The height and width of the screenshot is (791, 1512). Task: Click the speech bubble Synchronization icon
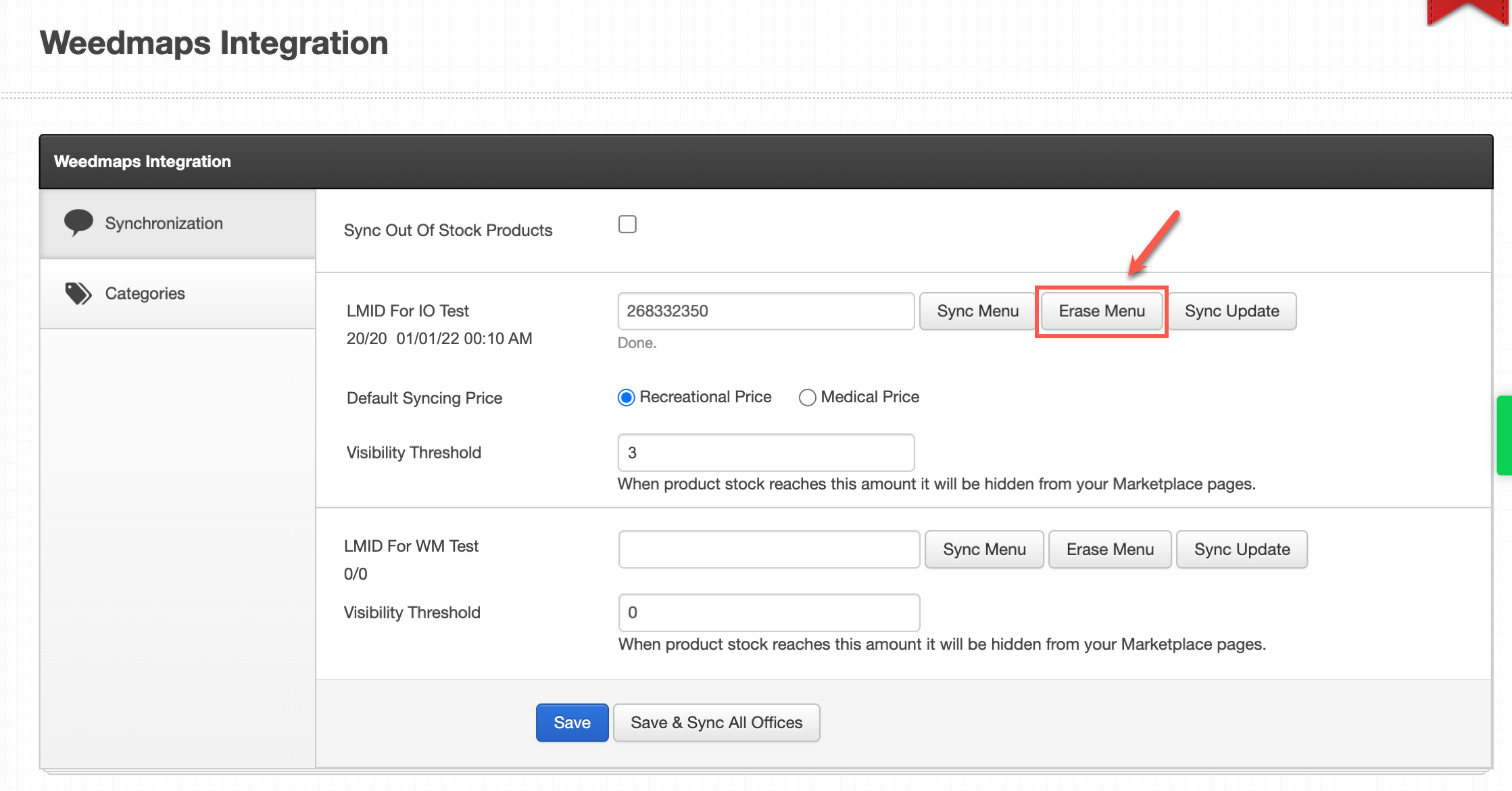point(78,222)
